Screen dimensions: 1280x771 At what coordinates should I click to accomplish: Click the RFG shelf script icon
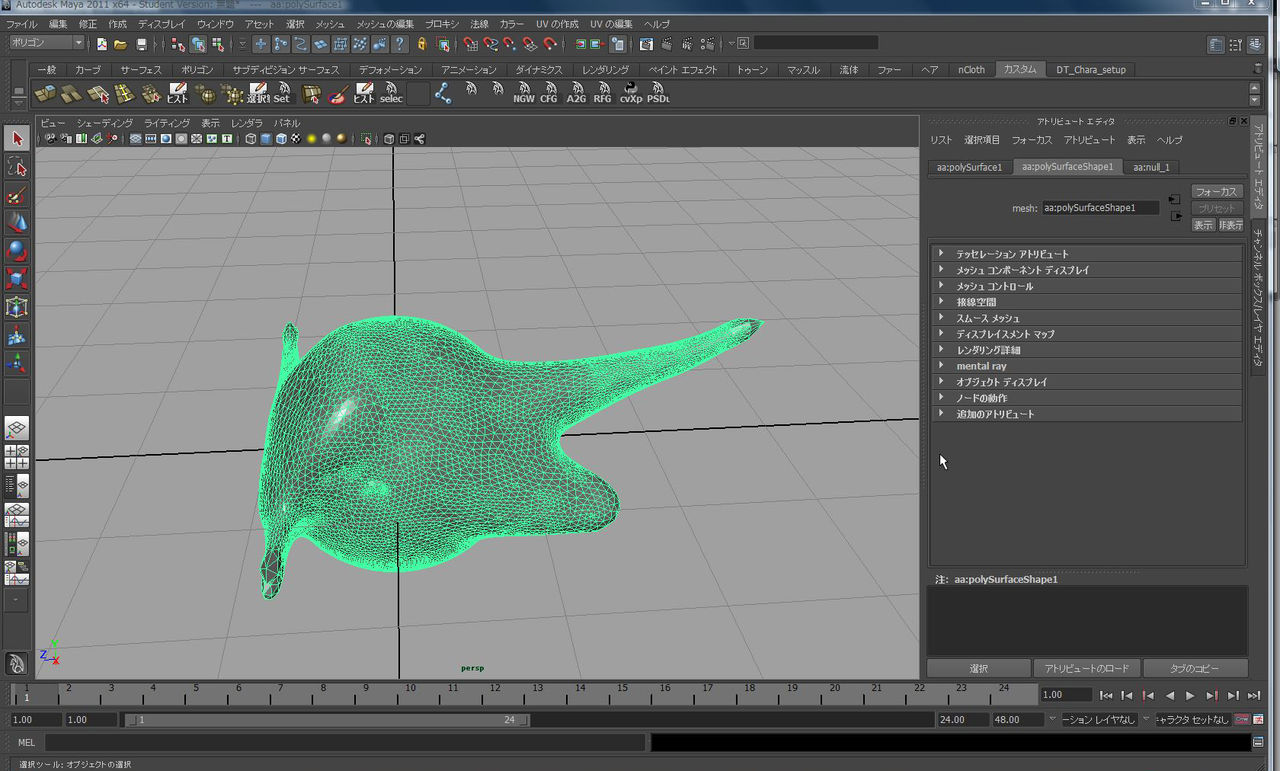602,93
